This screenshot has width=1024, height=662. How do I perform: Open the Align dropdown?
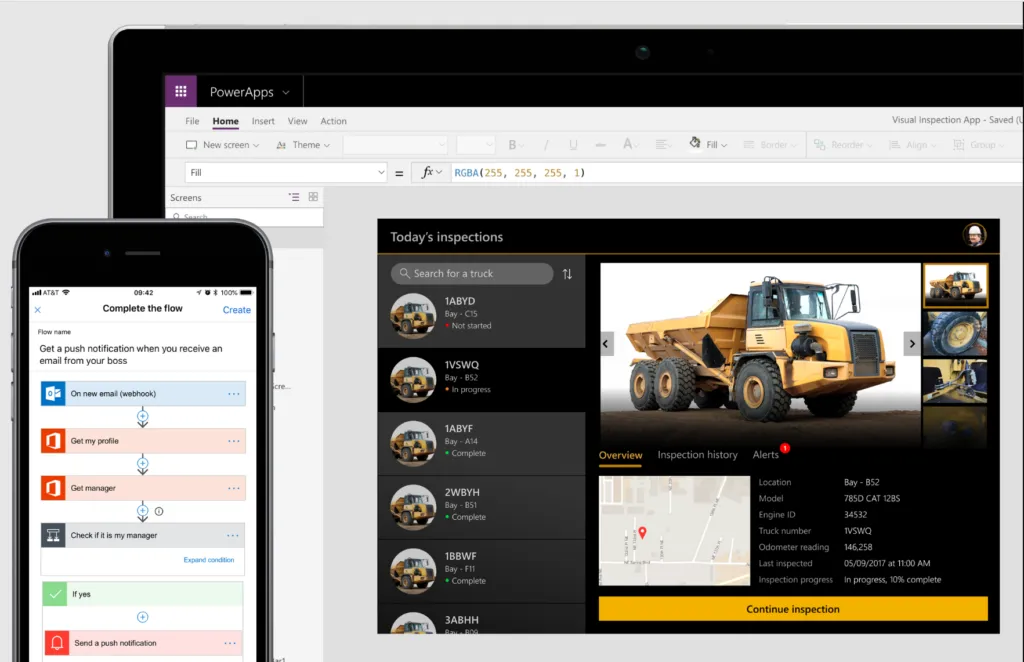[x=913, y=145]
